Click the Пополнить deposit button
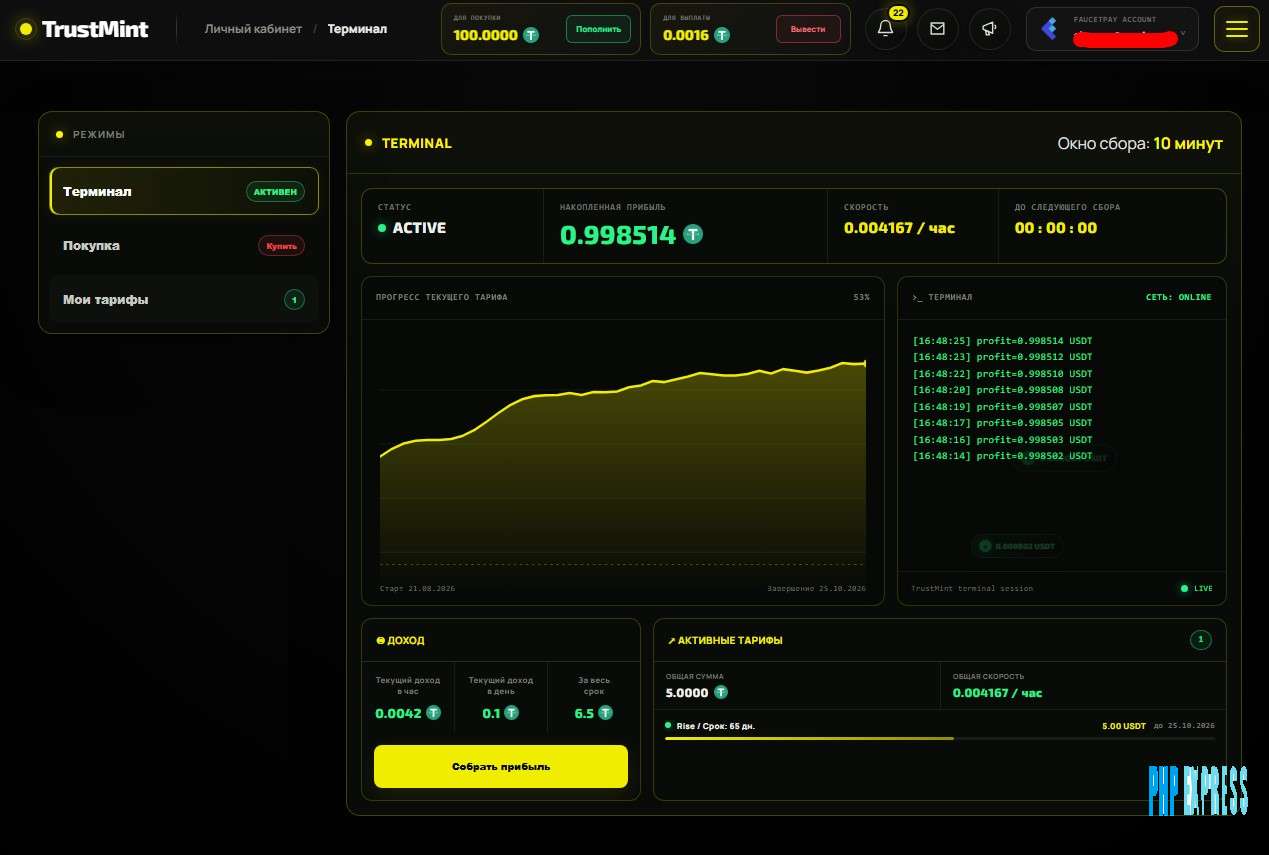The width and height of the screenshot is (1269, 855). click(598, 29)
